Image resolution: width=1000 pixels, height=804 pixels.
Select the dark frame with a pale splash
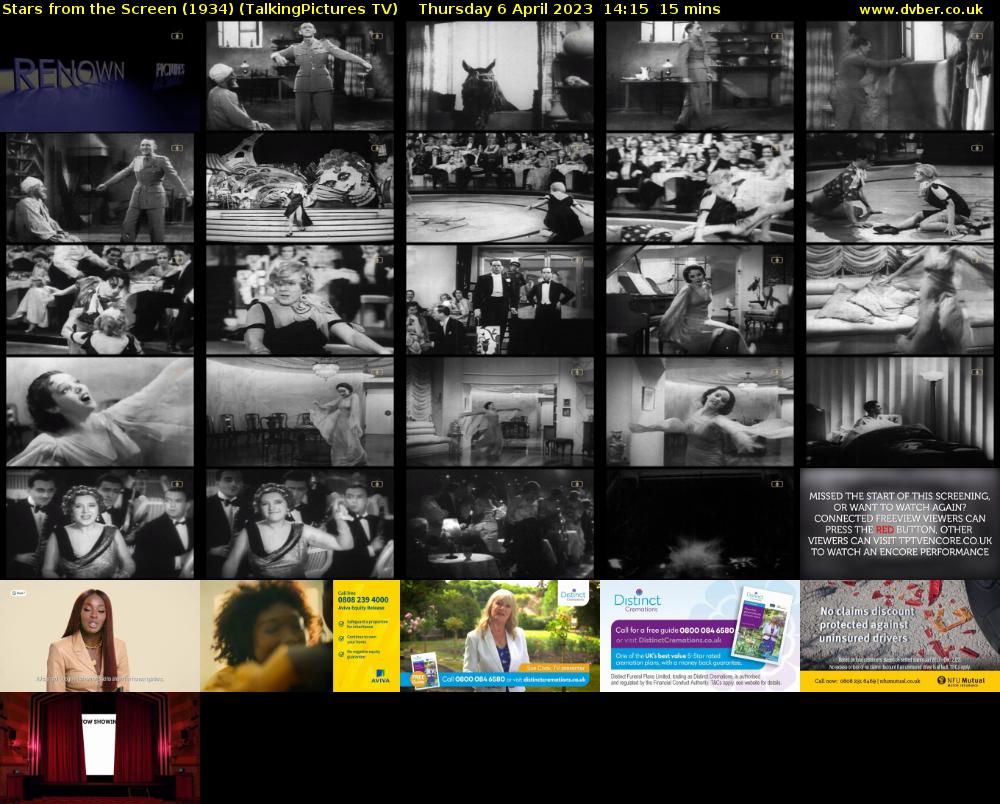point(700,523)
